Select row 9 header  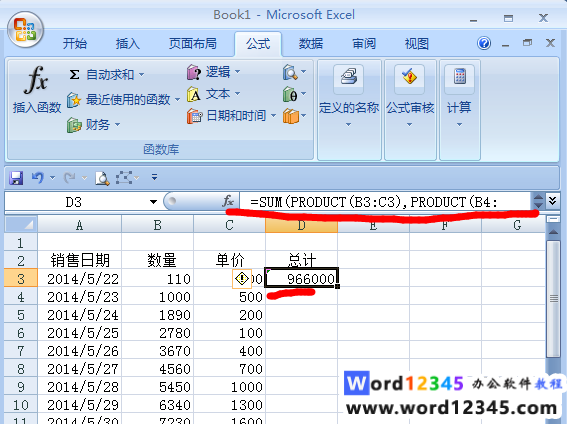click(x=21, y=386)
